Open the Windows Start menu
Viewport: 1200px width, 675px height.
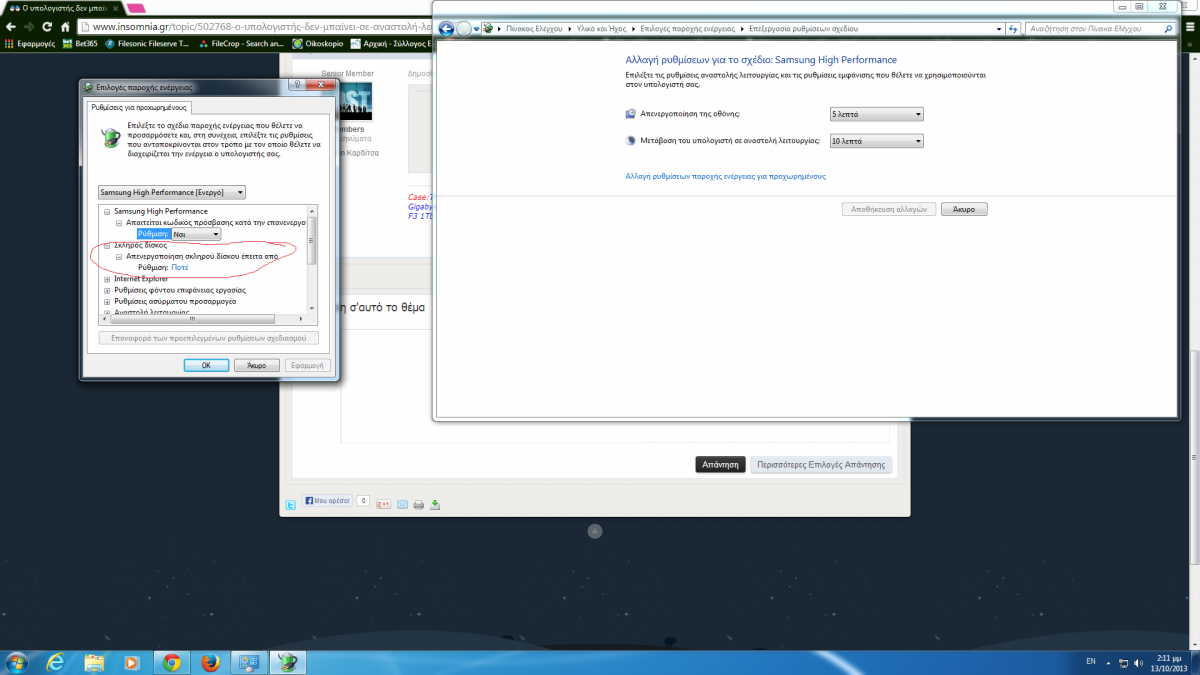(x=17, y=662)
